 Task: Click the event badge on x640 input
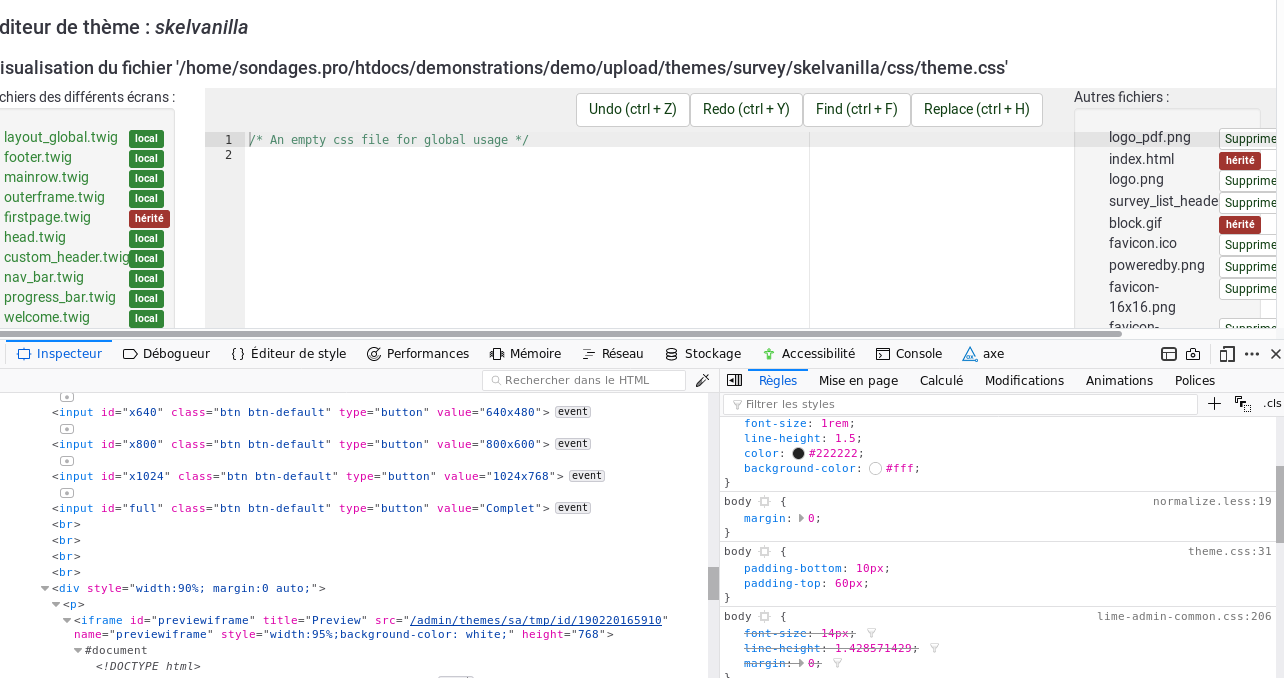[x=573, y=412]
